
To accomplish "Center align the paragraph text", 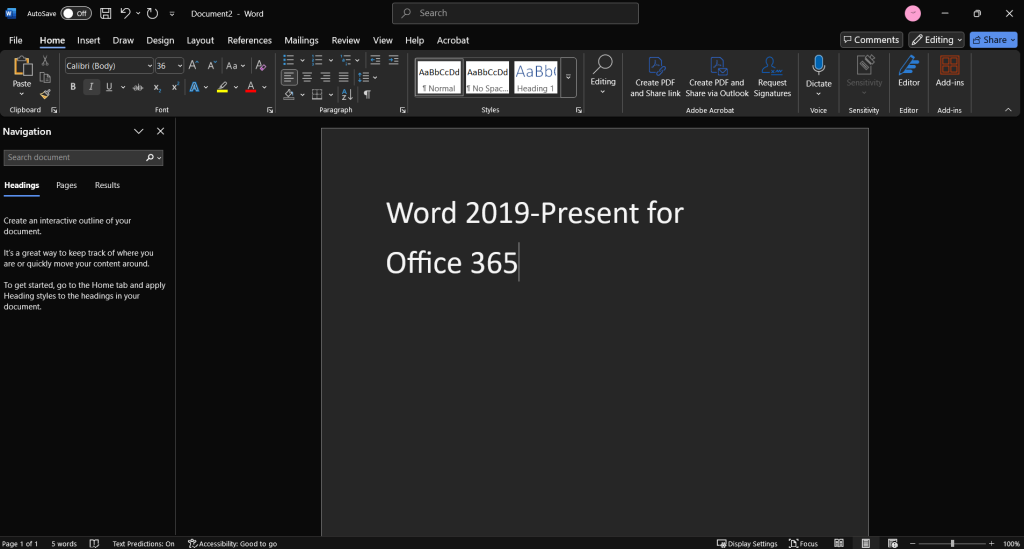I will click(x=307, y=77).
